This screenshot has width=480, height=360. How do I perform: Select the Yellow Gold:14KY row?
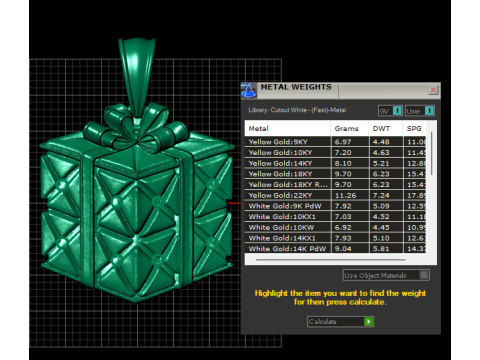pos(335,163)
